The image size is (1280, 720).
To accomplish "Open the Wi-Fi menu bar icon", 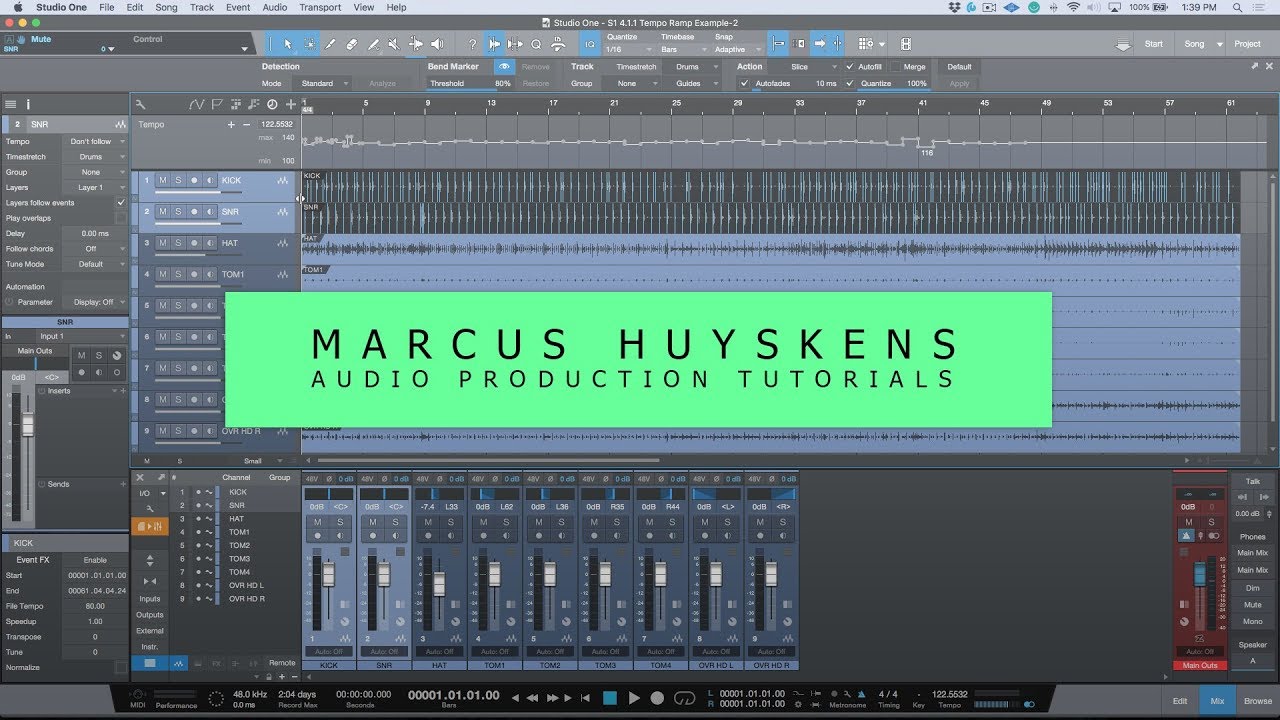I will click(x=1074, y=7).
